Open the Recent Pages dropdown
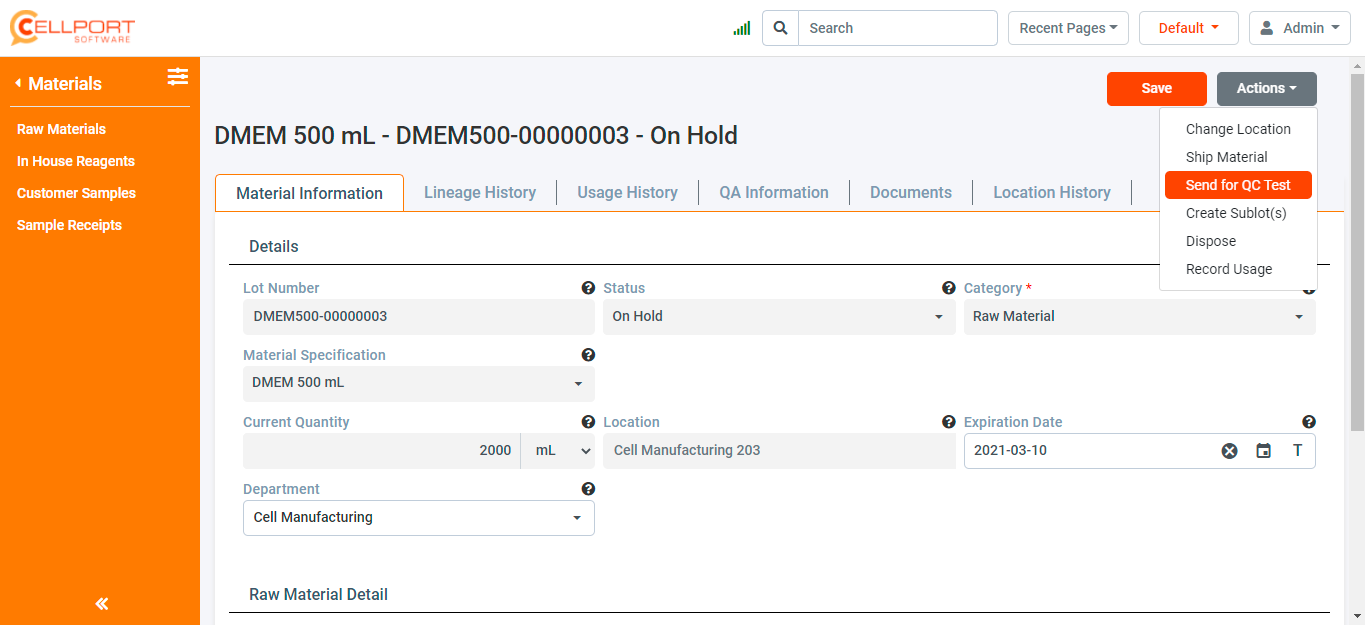 (1067, 28)
